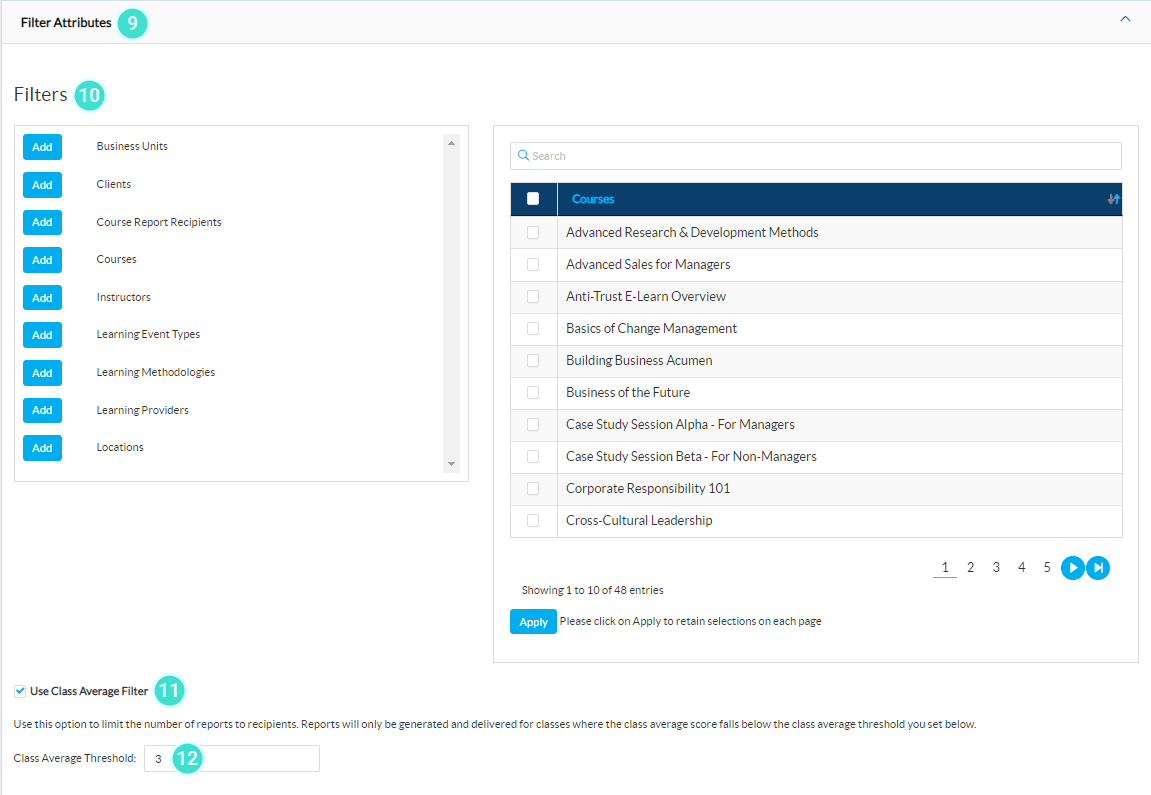The image size is (1151, 795).
Task: Click teal badge 11 near the class average checkbox
Action: click(x=170, y=690)
